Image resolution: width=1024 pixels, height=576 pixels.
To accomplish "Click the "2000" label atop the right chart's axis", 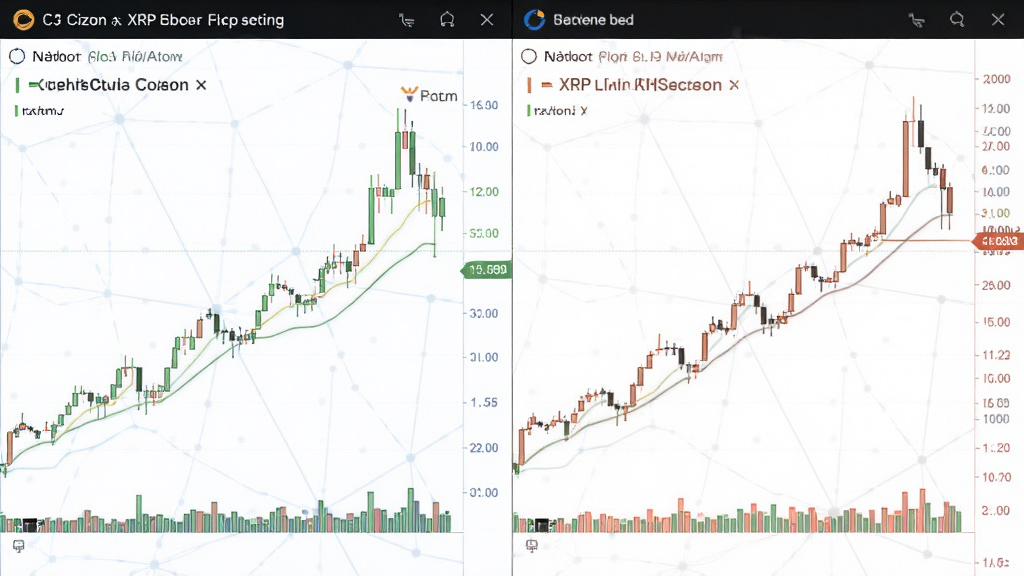I will (x=997, y=79).
